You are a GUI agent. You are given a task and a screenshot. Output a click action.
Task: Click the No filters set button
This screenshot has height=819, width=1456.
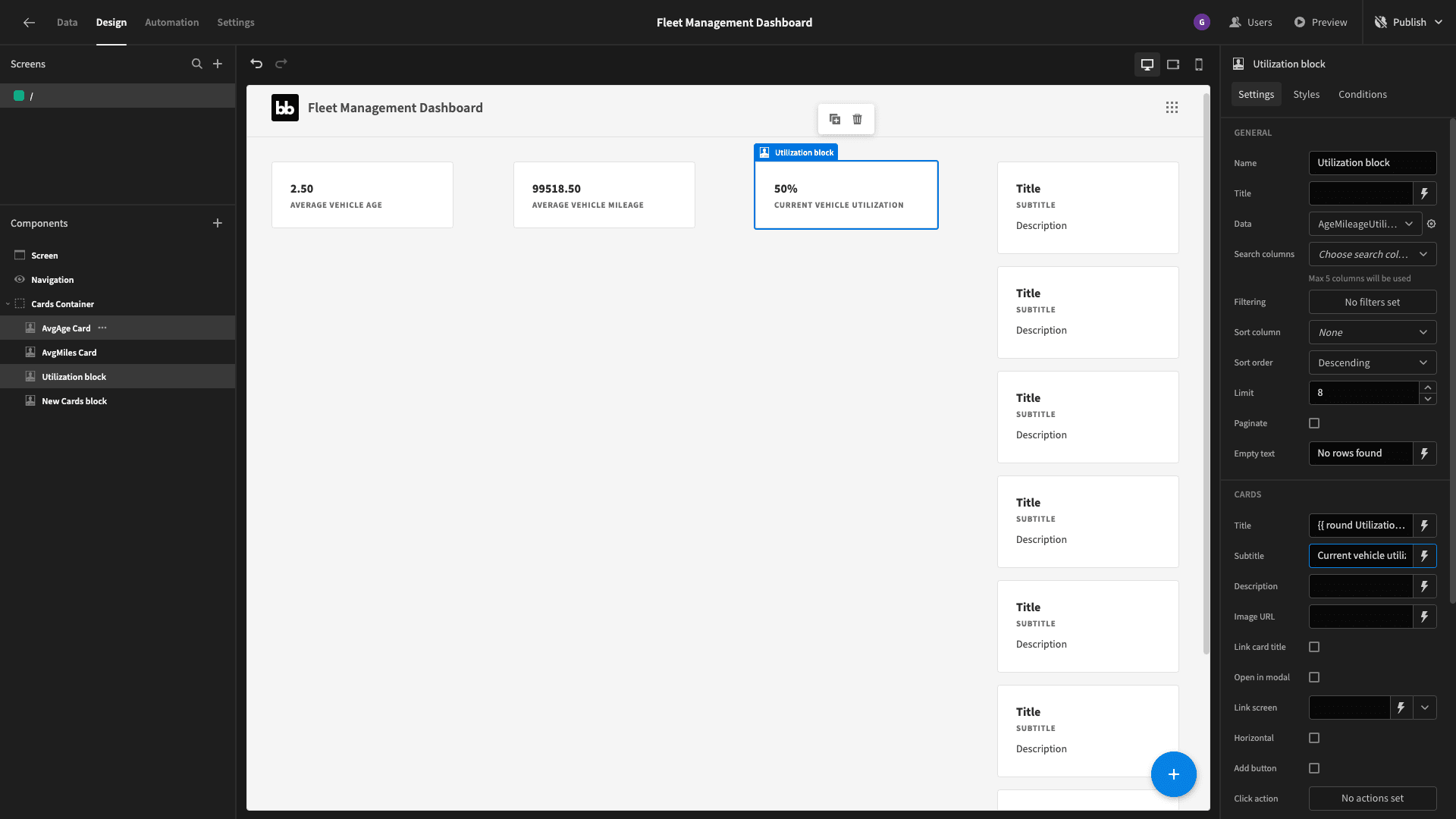click(1373, 302)
